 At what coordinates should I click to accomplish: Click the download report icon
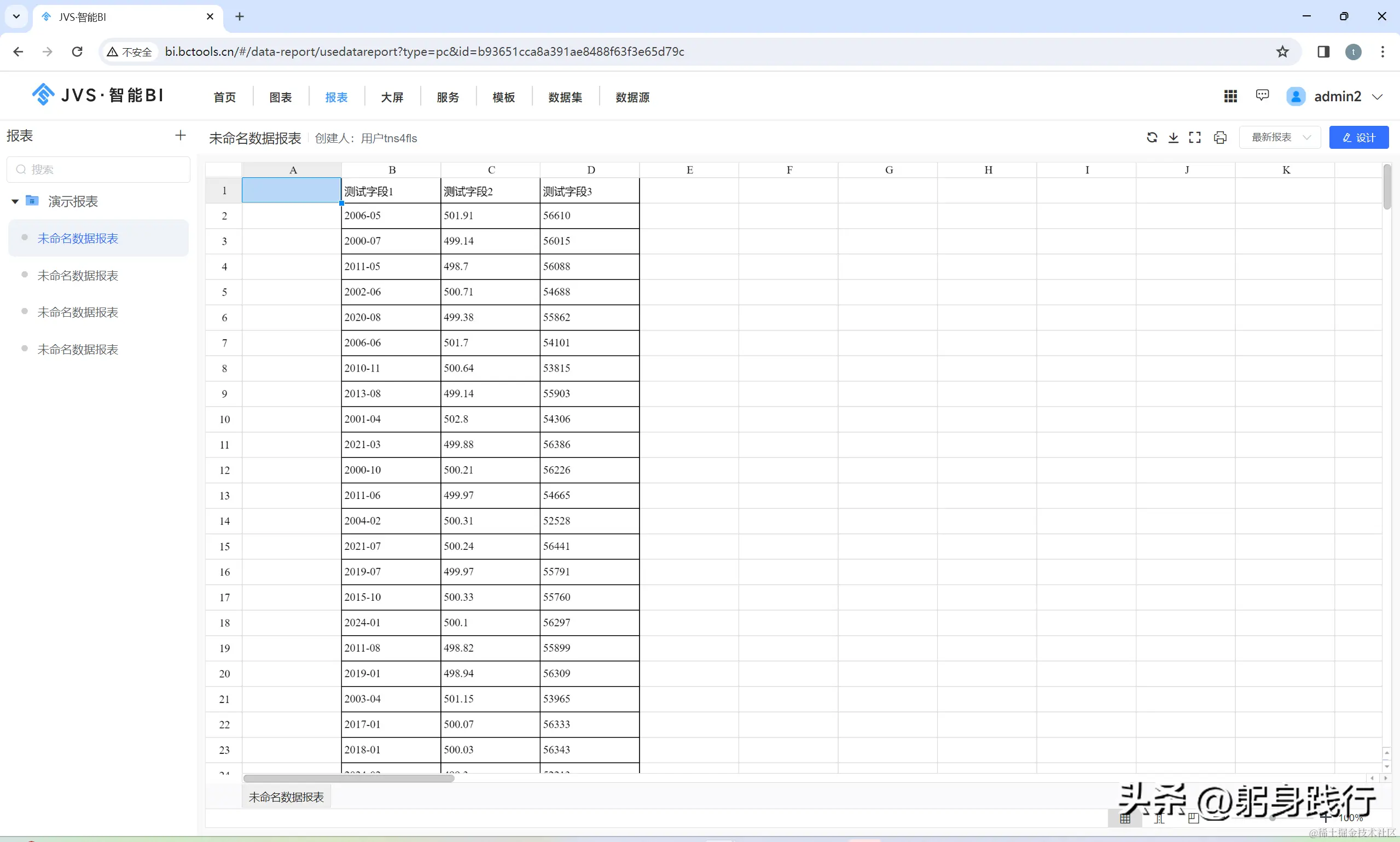(x=1173, y=137)
